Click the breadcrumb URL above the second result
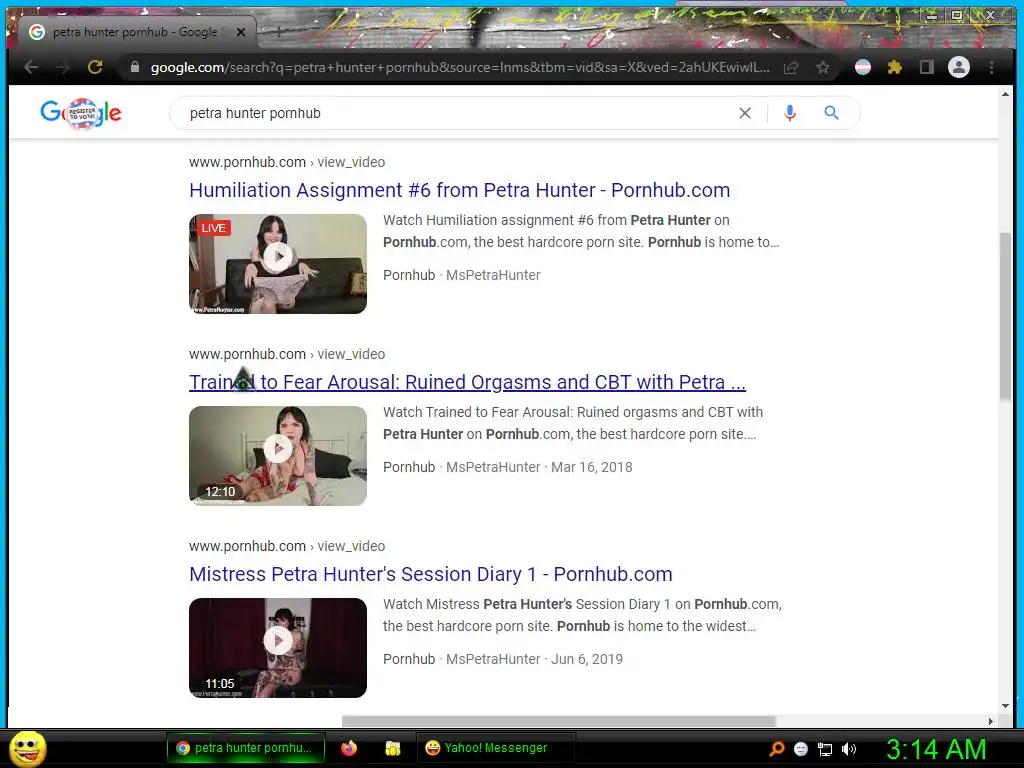 tap(287, 354)
